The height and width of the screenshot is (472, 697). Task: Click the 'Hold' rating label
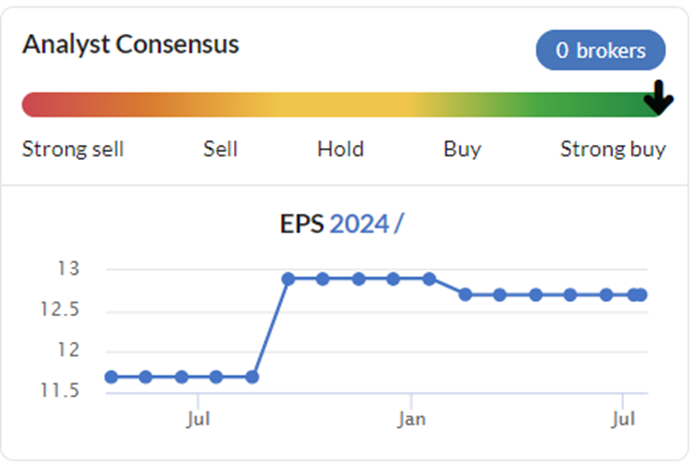tap(340, 149)
